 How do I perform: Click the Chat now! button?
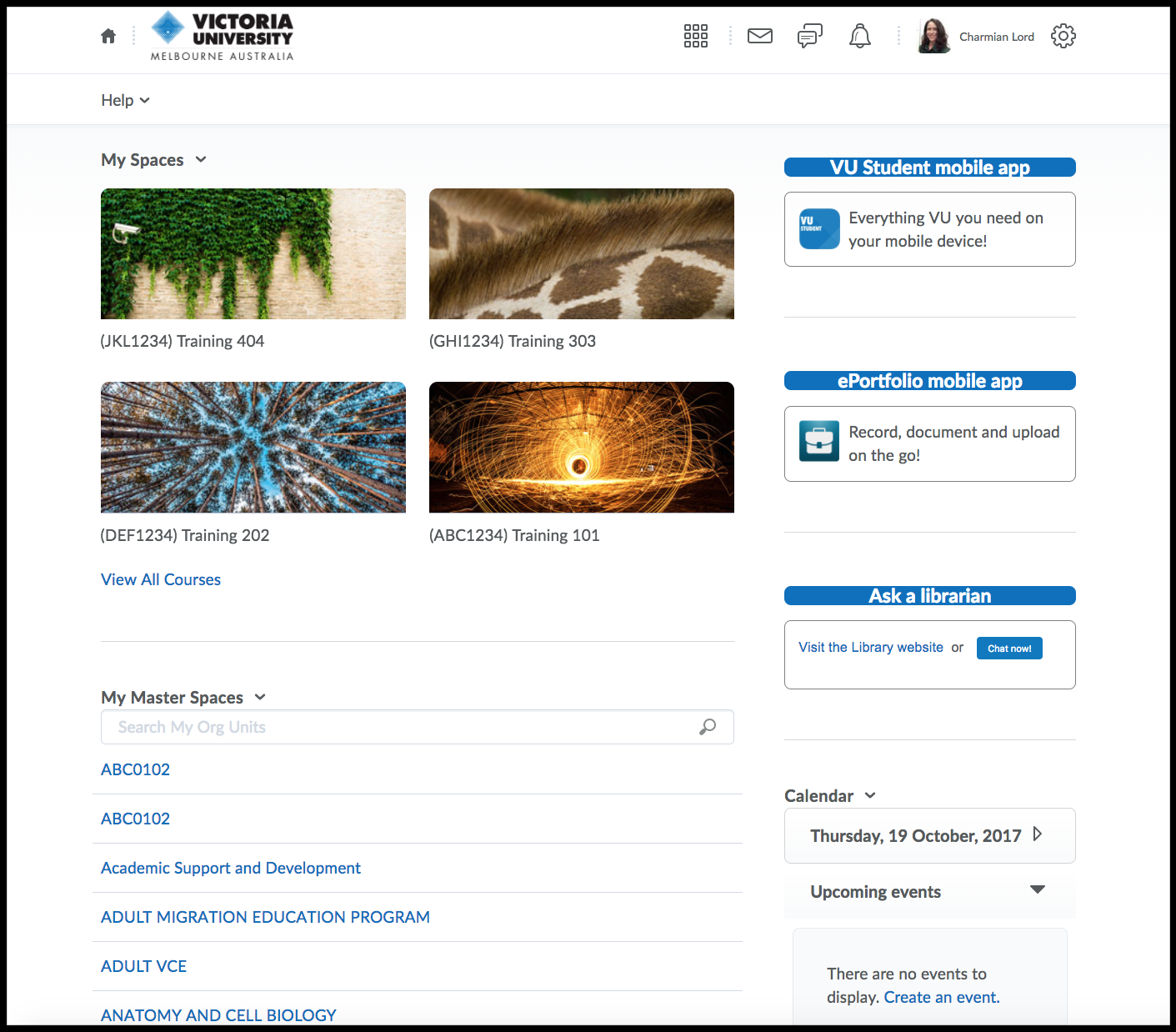(x=1009, y=648)
